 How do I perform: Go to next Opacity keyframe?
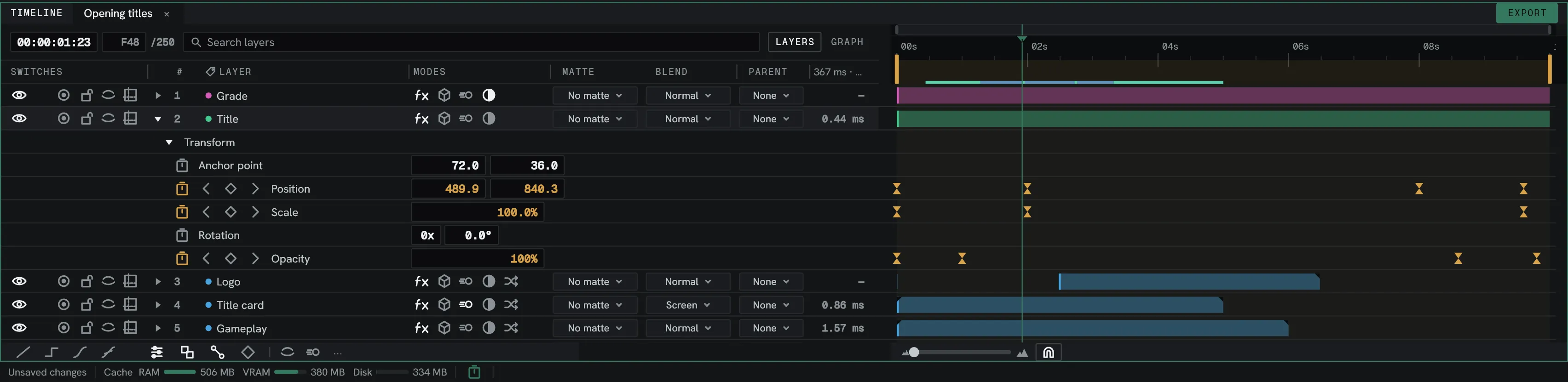click(x=255, y=258)
